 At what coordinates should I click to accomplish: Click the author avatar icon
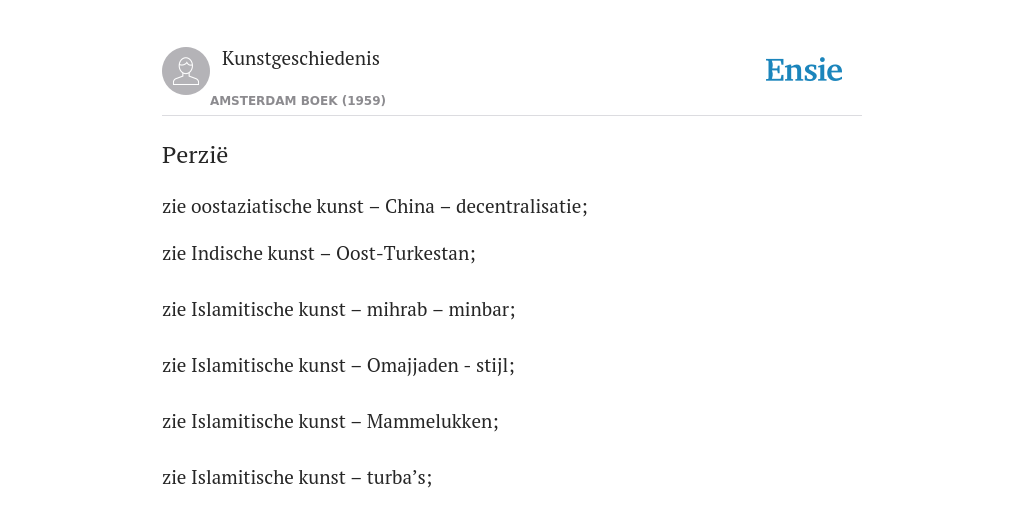[186, 71]
